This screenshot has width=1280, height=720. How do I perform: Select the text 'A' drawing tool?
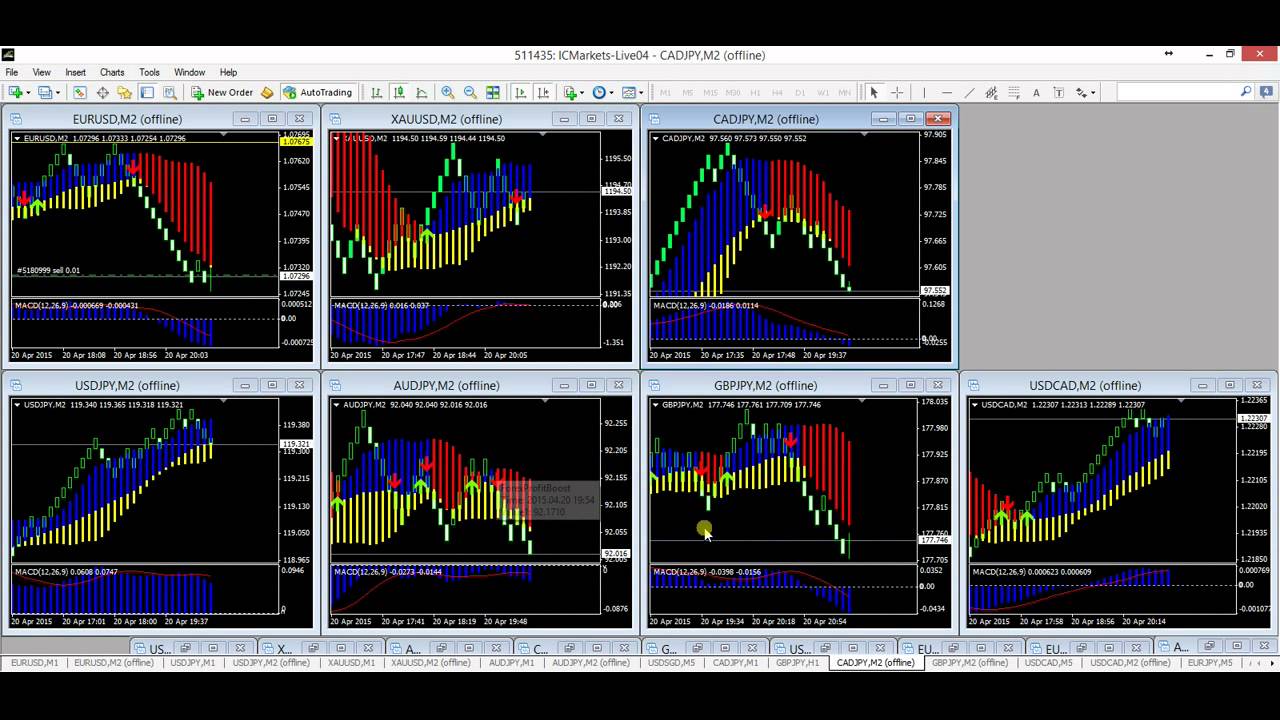tap(1036, 92)
